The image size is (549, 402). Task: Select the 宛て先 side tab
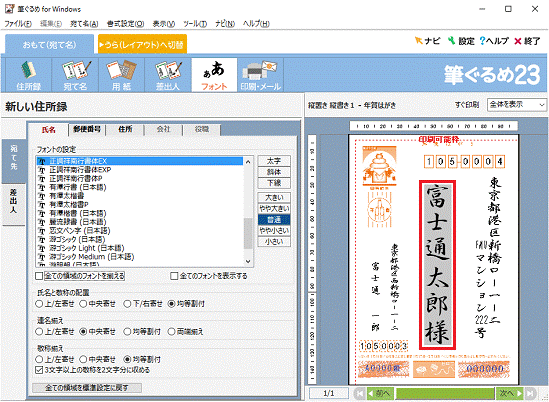point(14,161)
